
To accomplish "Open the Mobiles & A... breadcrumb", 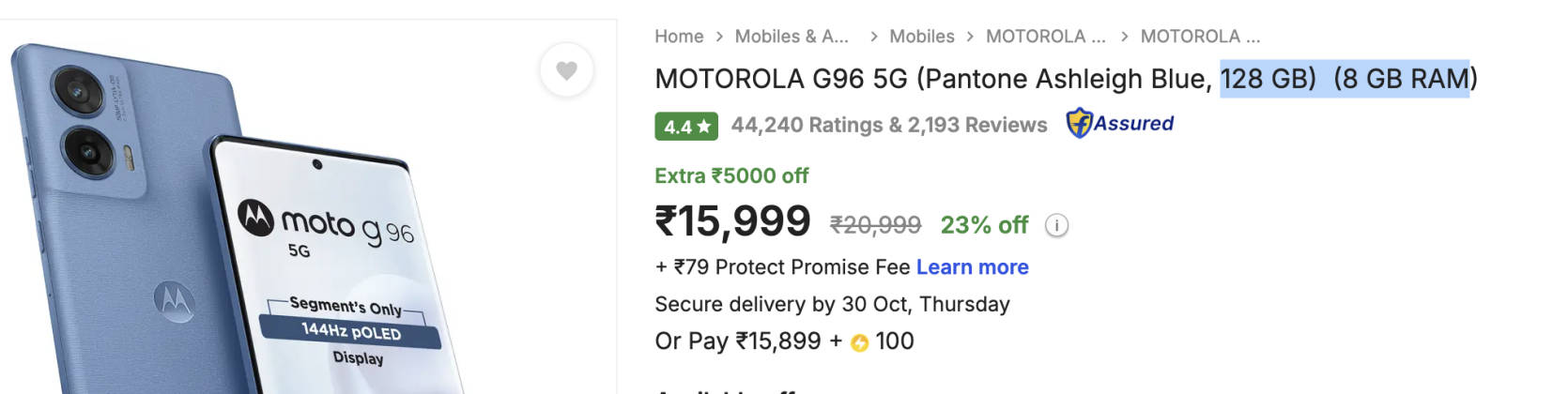I will tap(791, 37).
